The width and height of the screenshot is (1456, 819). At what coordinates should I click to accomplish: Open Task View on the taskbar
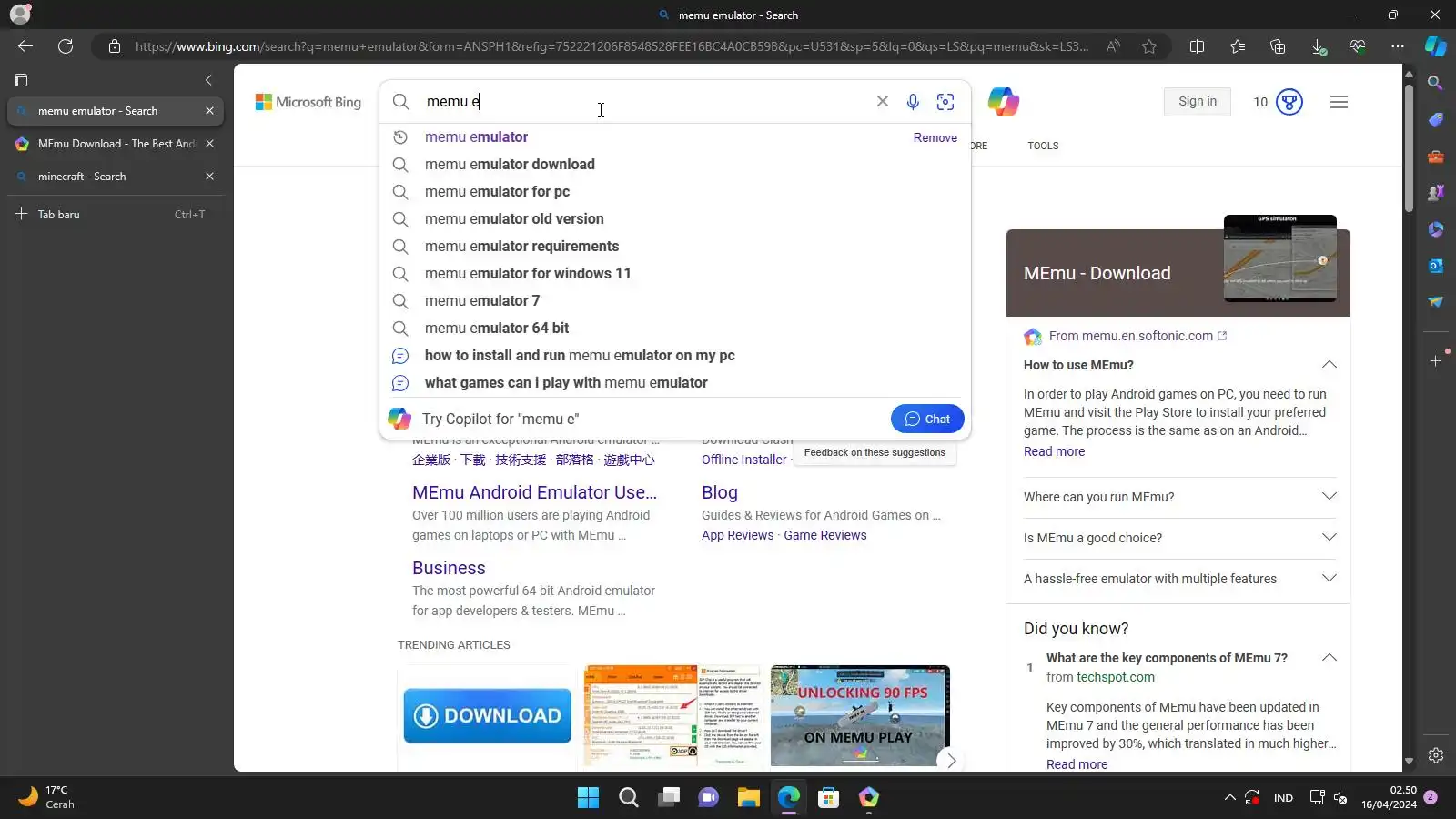tap(669, 798)
